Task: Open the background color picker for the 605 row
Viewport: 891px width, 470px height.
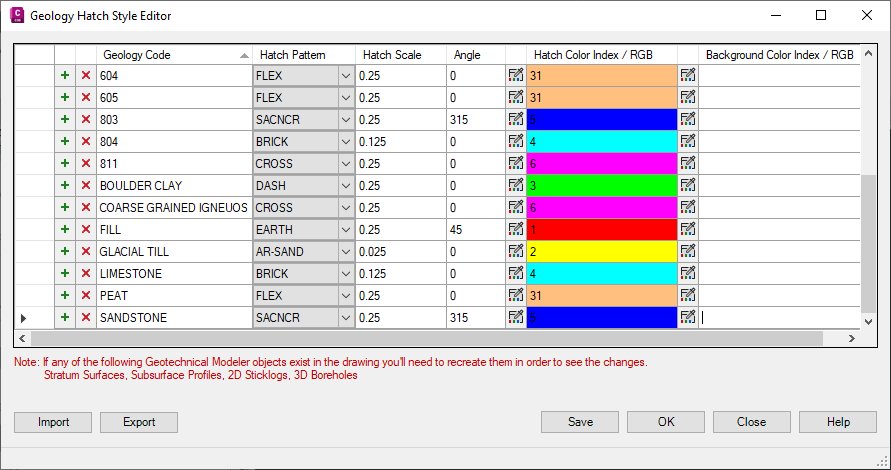Action: 688,98
